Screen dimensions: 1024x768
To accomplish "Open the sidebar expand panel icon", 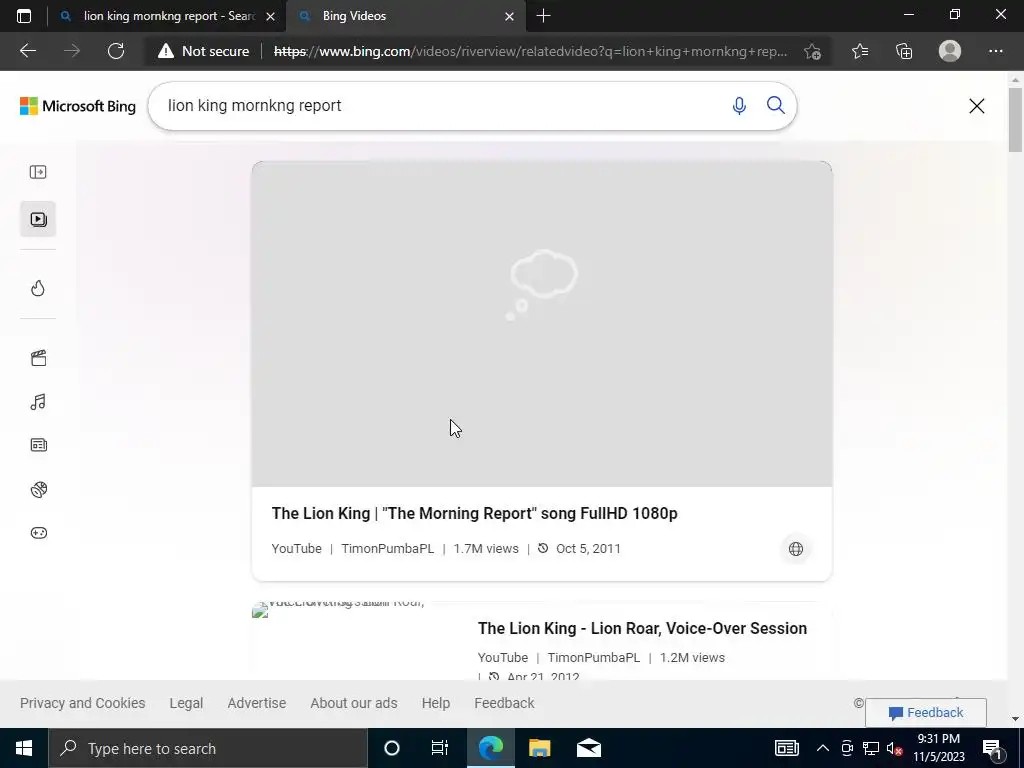I will pos(38,172).
